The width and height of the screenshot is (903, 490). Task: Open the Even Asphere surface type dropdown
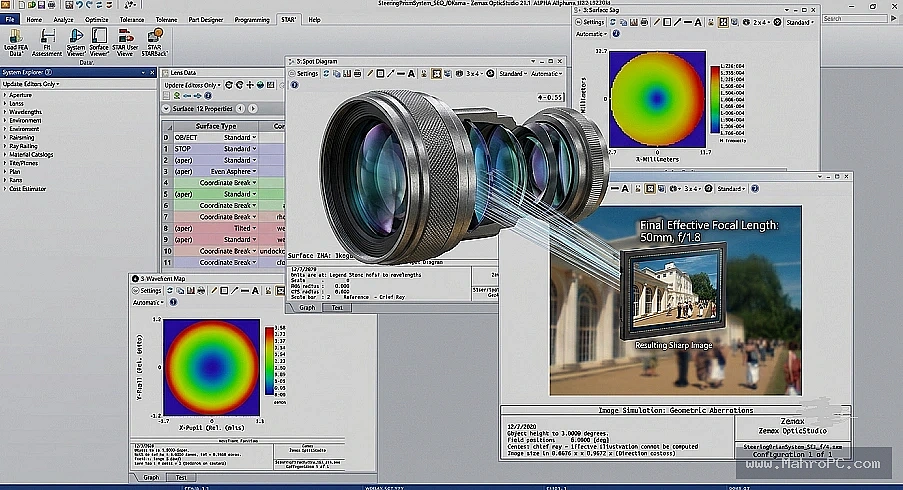[x=254, y=172]
